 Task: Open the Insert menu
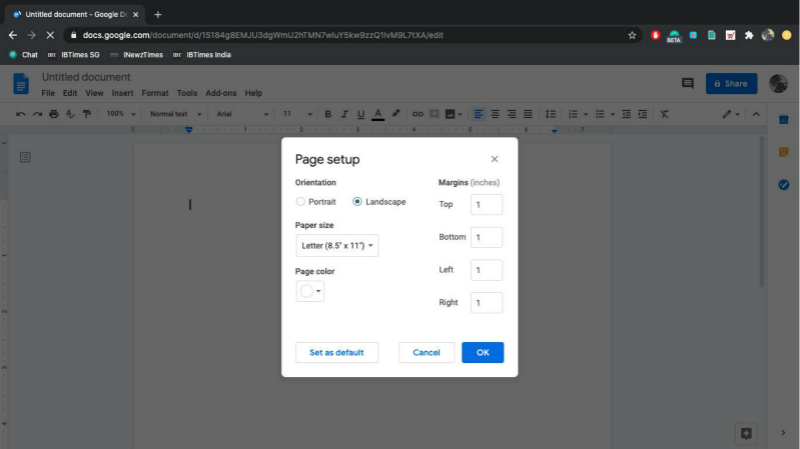tap(122, 93)
